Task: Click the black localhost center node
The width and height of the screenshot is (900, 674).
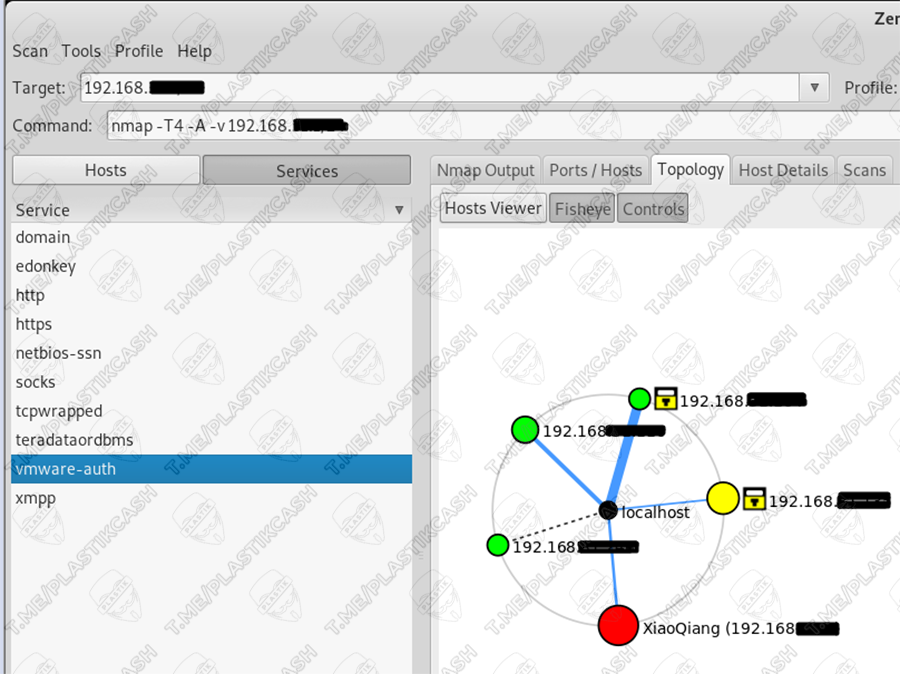Action: [x=607, y=511]
